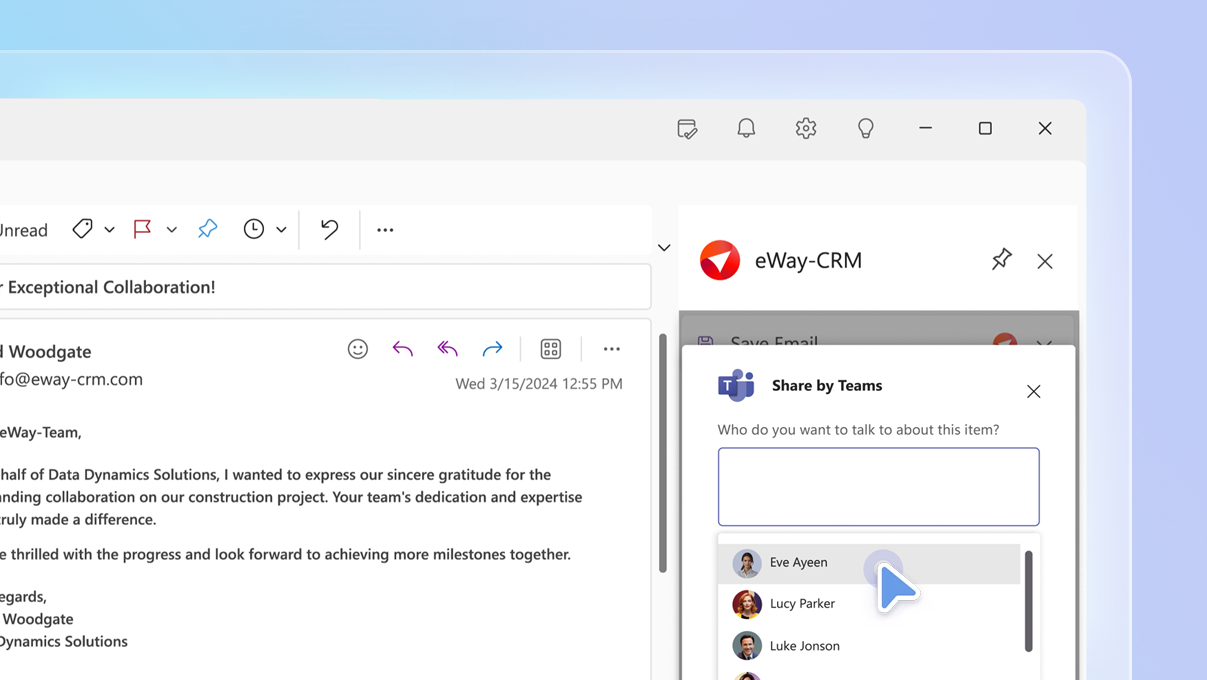Flag the email with the red flag
This screenshot has width=1207, height=680.
(142, 229)
